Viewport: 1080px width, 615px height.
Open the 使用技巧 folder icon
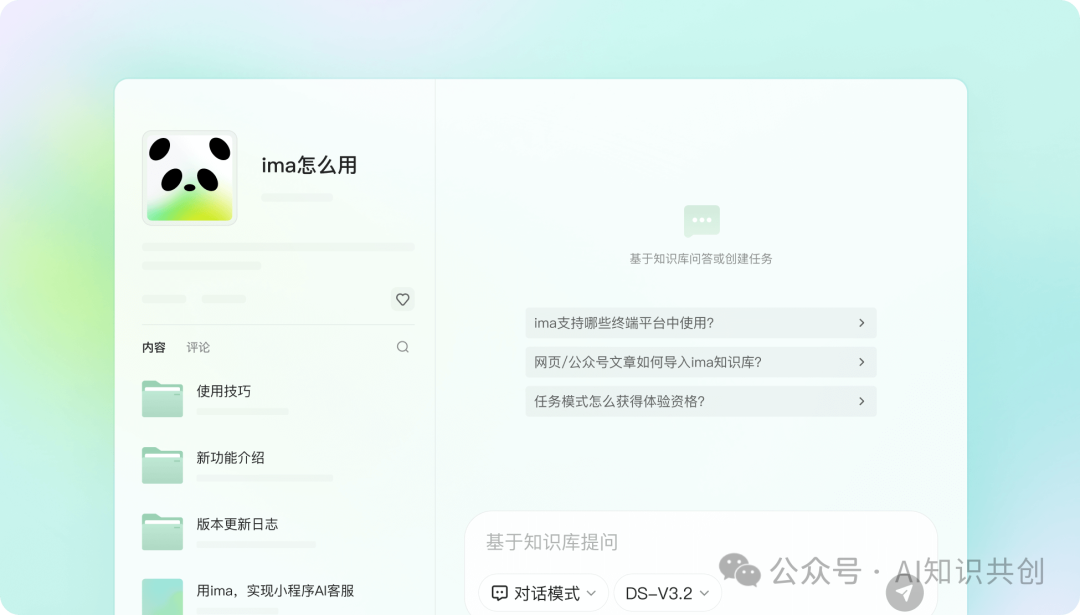(163, 399)
